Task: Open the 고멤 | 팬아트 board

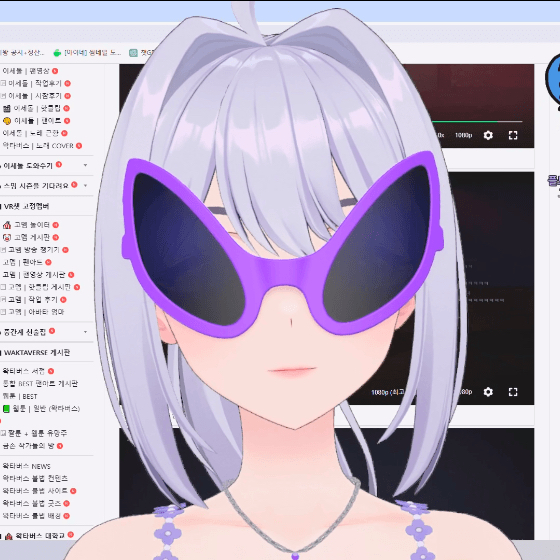Action: 22,262
